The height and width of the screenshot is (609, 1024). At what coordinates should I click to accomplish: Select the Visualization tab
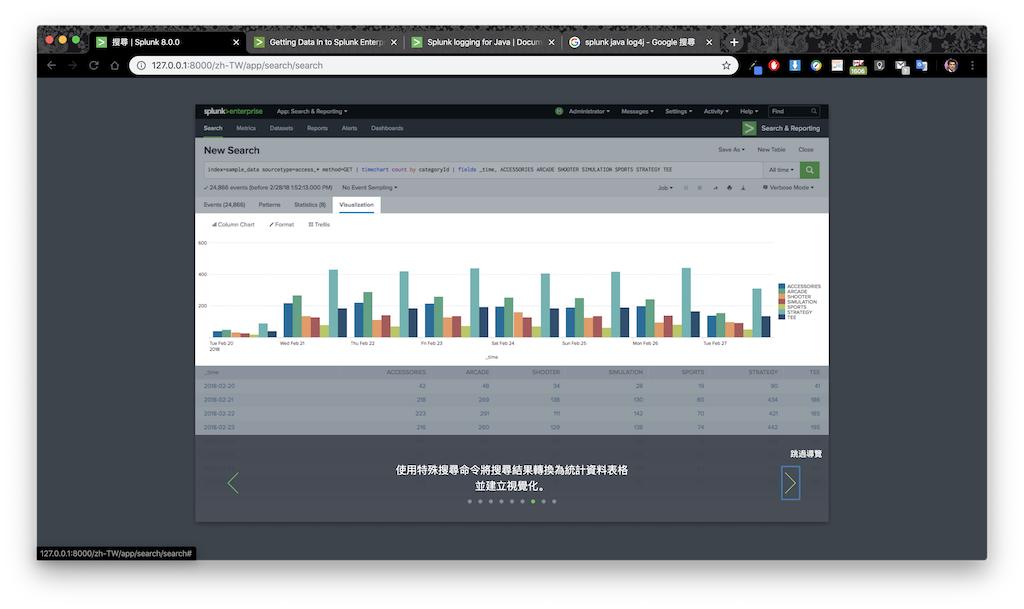pos(357,205)
